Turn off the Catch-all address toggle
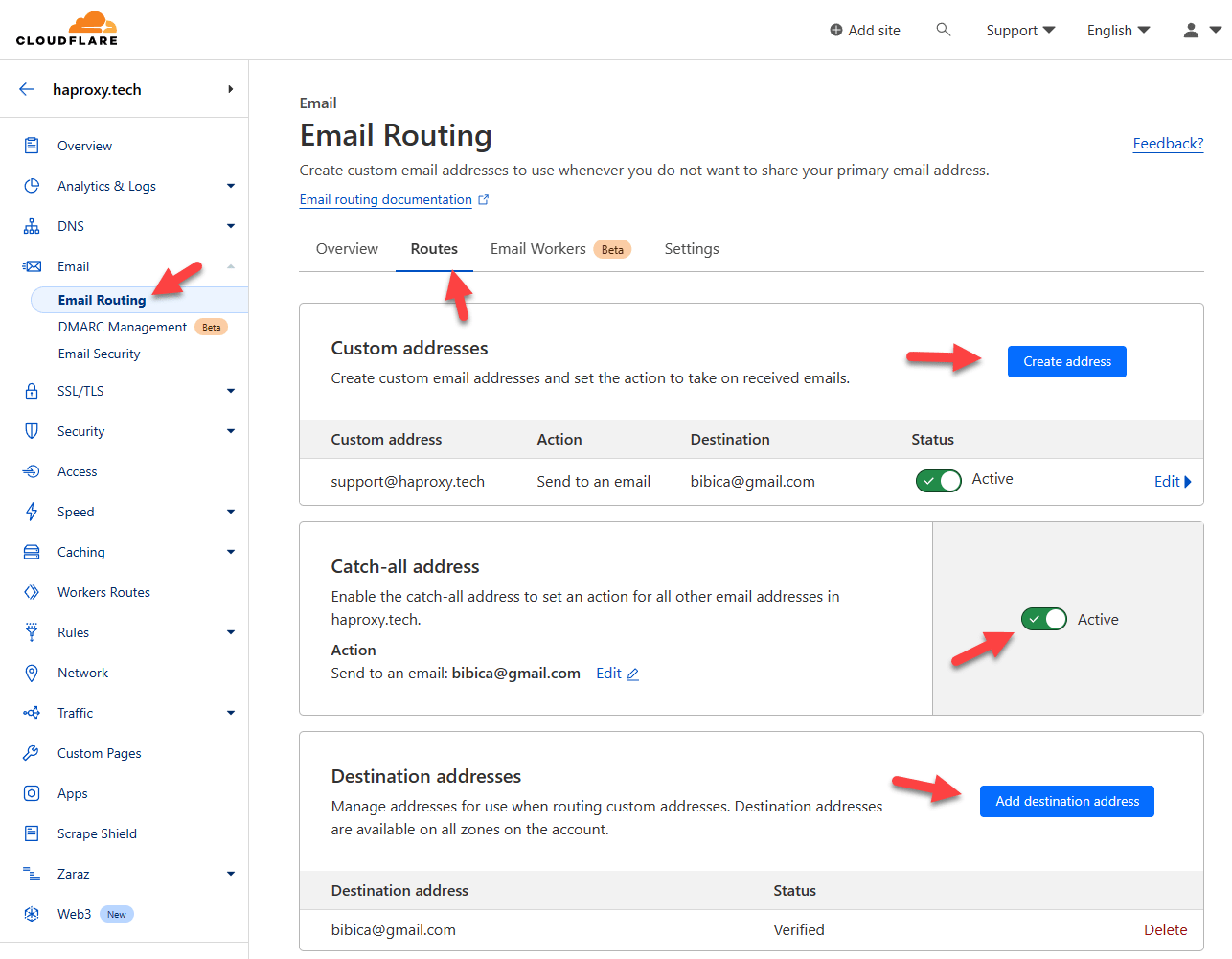 tap(1043, 619)
